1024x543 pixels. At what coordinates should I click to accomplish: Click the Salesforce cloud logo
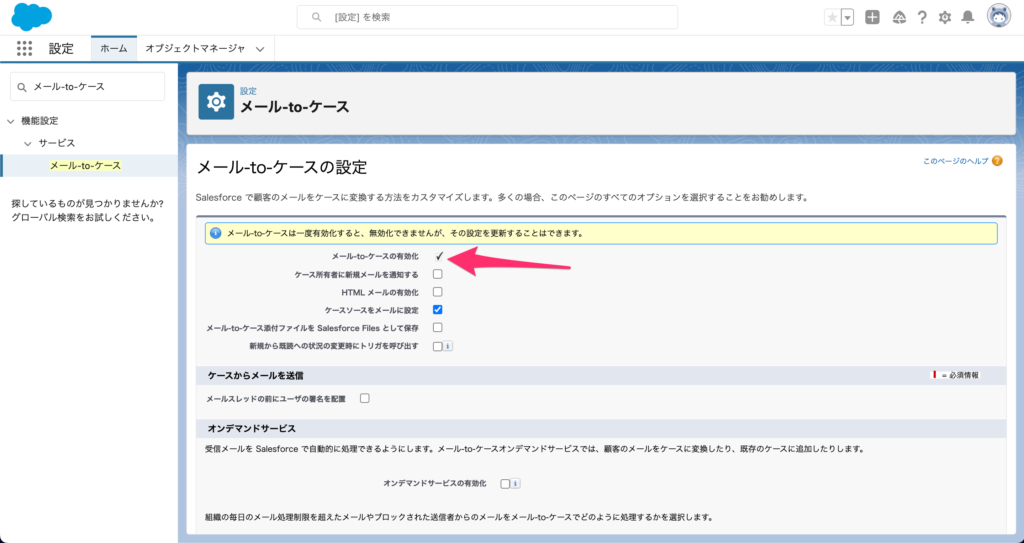coord(31,17)
